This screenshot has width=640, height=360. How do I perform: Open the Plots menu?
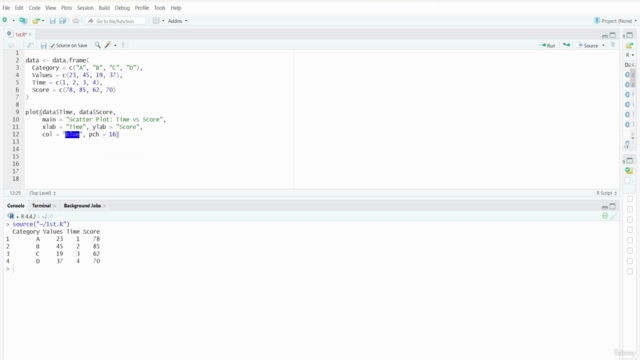(x=66, y=8)
